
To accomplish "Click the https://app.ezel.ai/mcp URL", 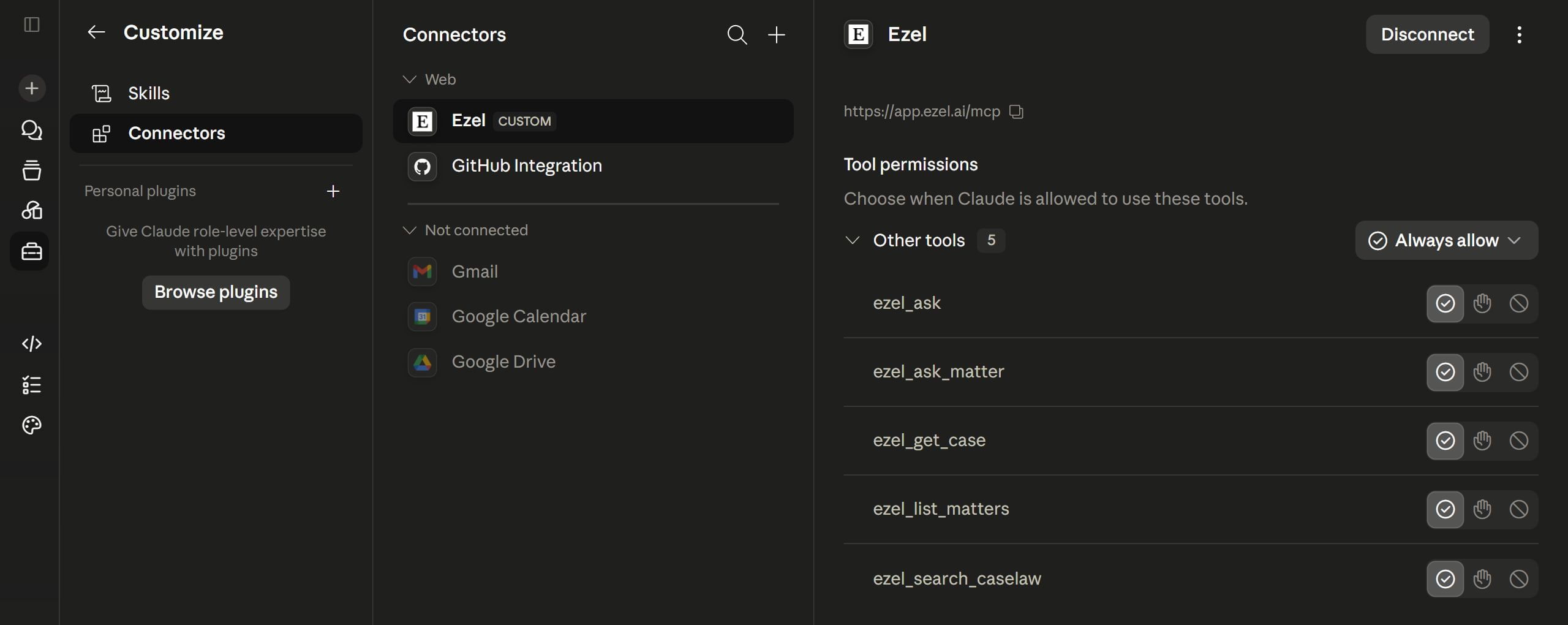I will click(x=921, y=112).
